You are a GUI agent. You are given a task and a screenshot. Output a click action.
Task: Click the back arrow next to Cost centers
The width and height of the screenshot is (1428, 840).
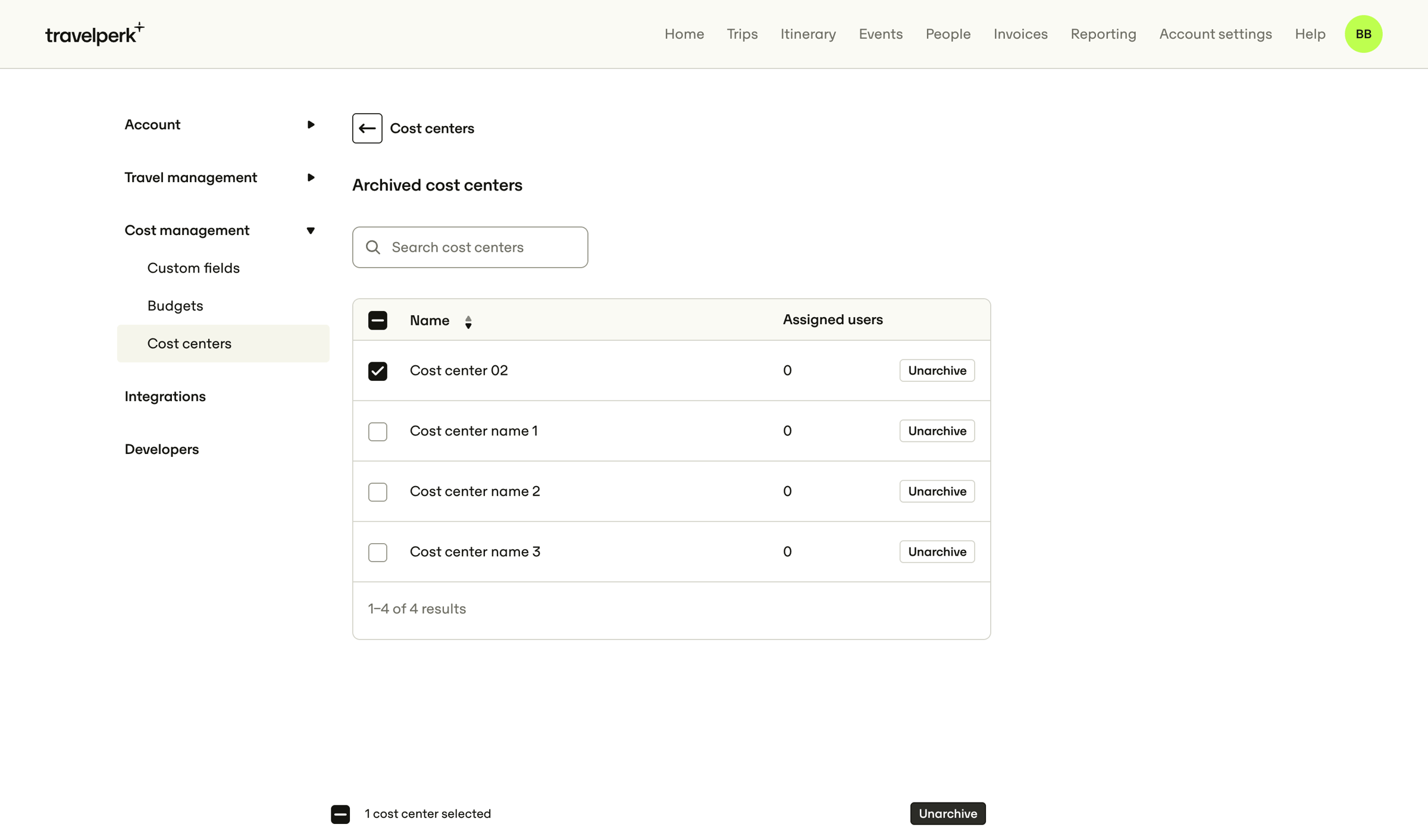[367, 128]
